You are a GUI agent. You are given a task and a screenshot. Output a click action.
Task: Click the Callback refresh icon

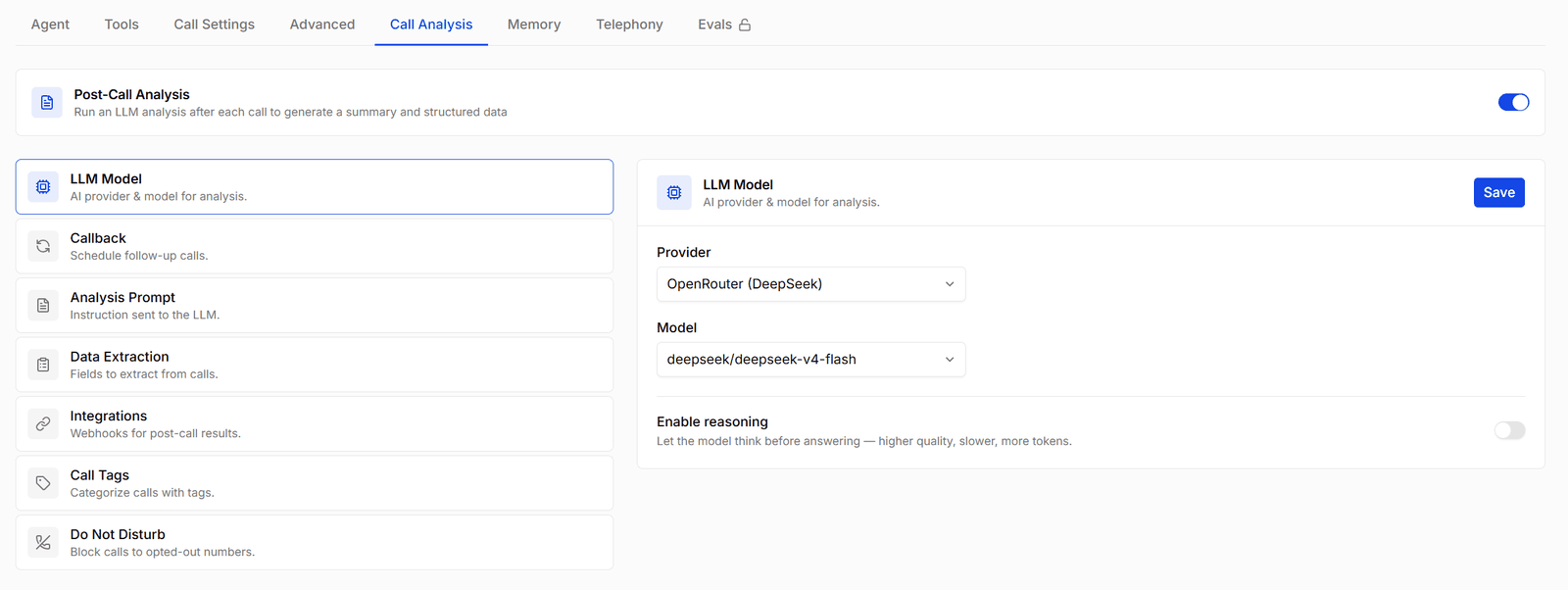(x=43, y=246)
